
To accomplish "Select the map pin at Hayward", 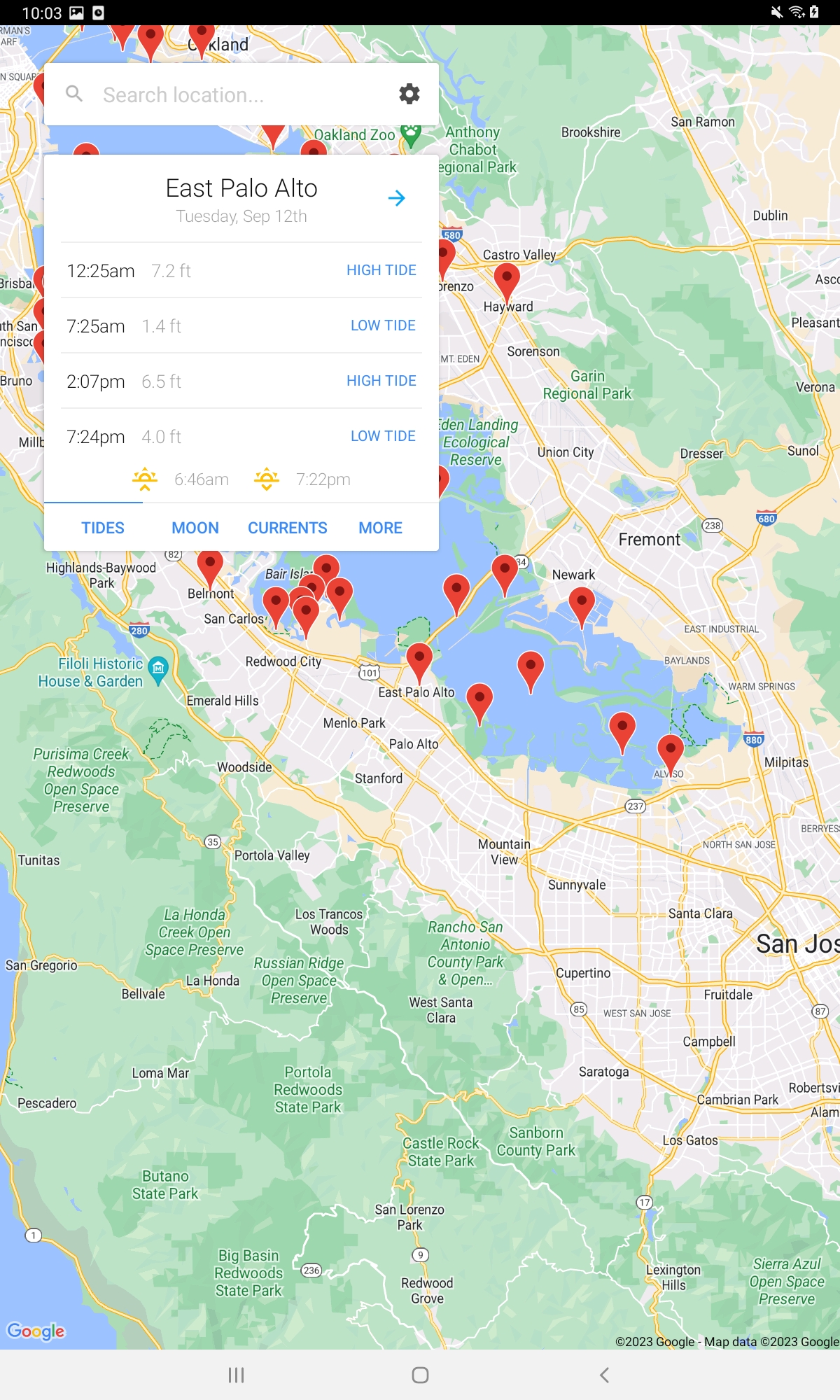I will coord(507,283).
